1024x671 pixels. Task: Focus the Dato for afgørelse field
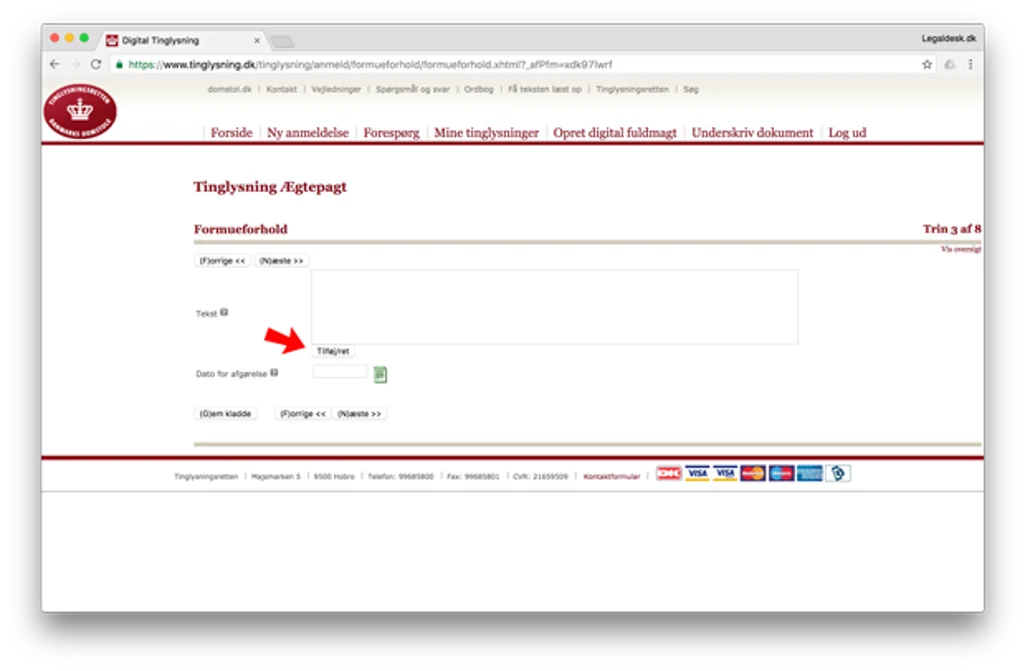coord(340,372)
